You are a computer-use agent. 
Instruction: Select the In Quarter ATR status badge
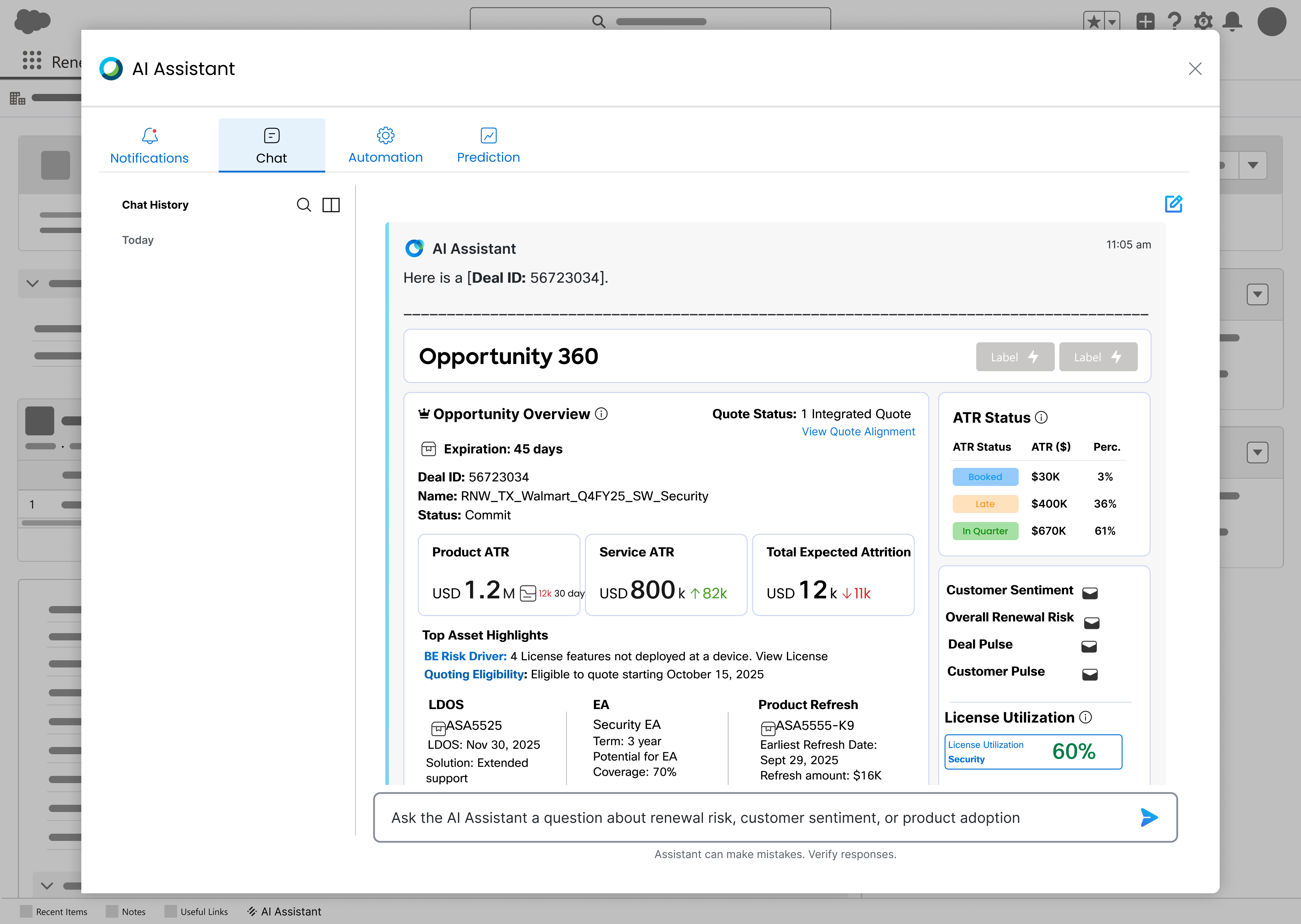(985, 531)
